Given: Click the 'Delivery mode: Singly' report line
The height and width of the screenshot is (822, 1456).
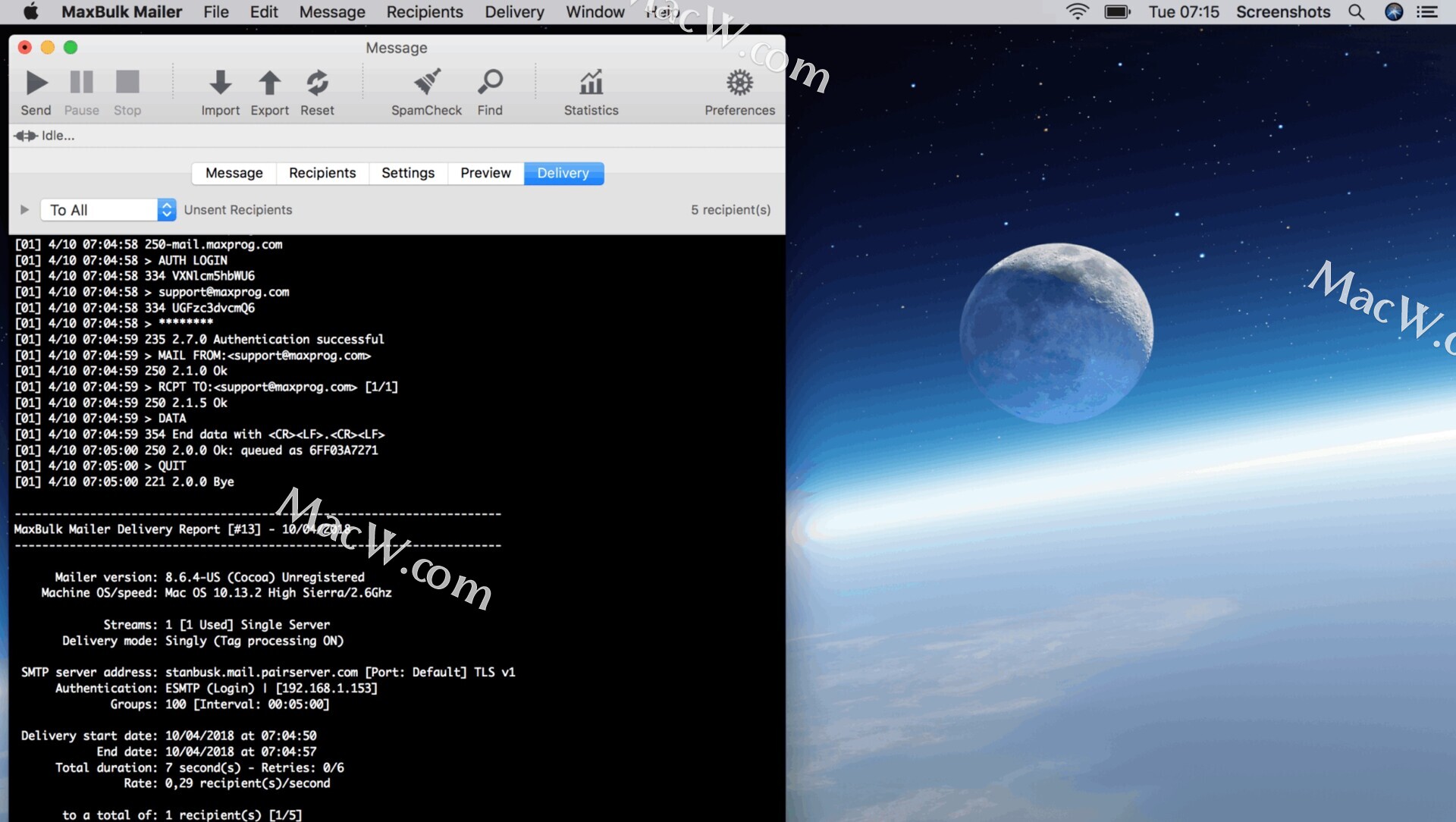Looking at the screenshot, I should pyautogui.click(x=203, y=641).
